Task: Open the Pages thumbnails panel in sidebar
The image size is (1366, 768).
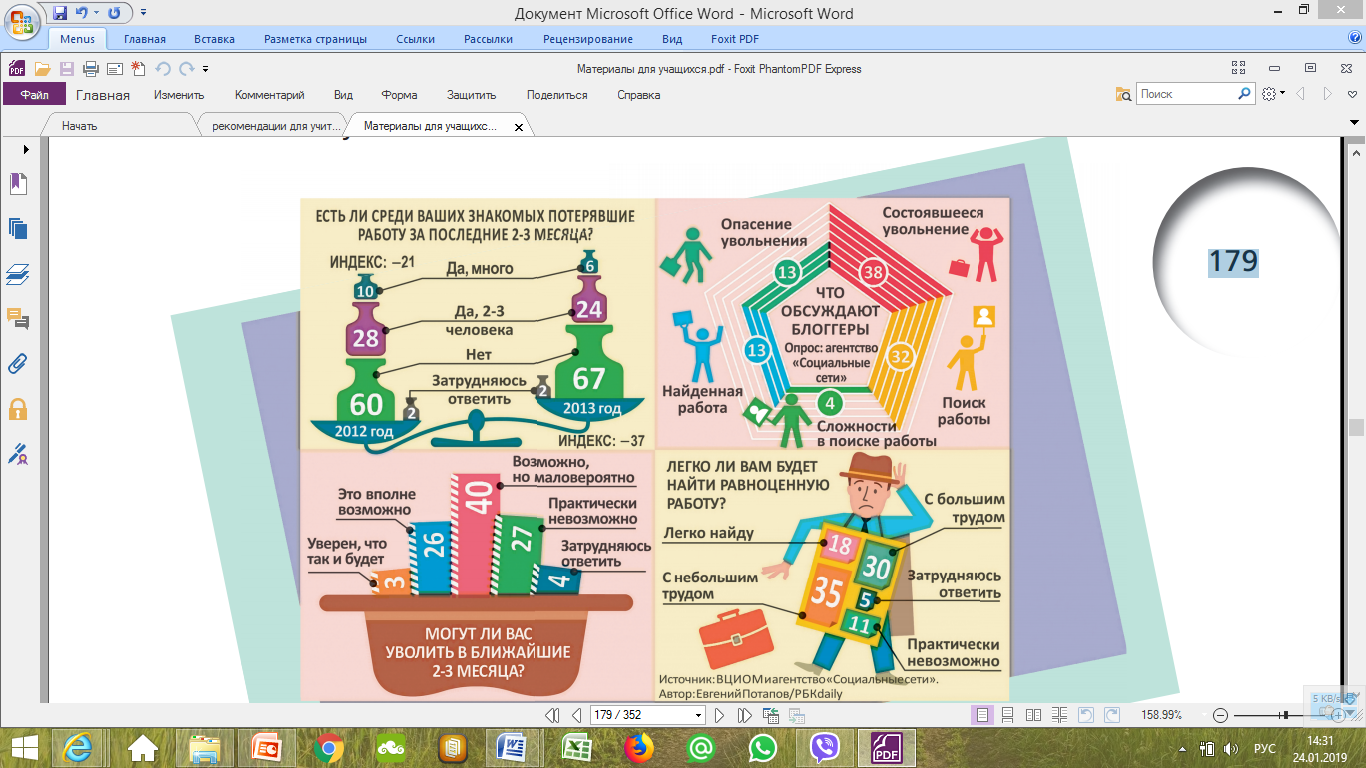Action: click(x=18, y=228)
